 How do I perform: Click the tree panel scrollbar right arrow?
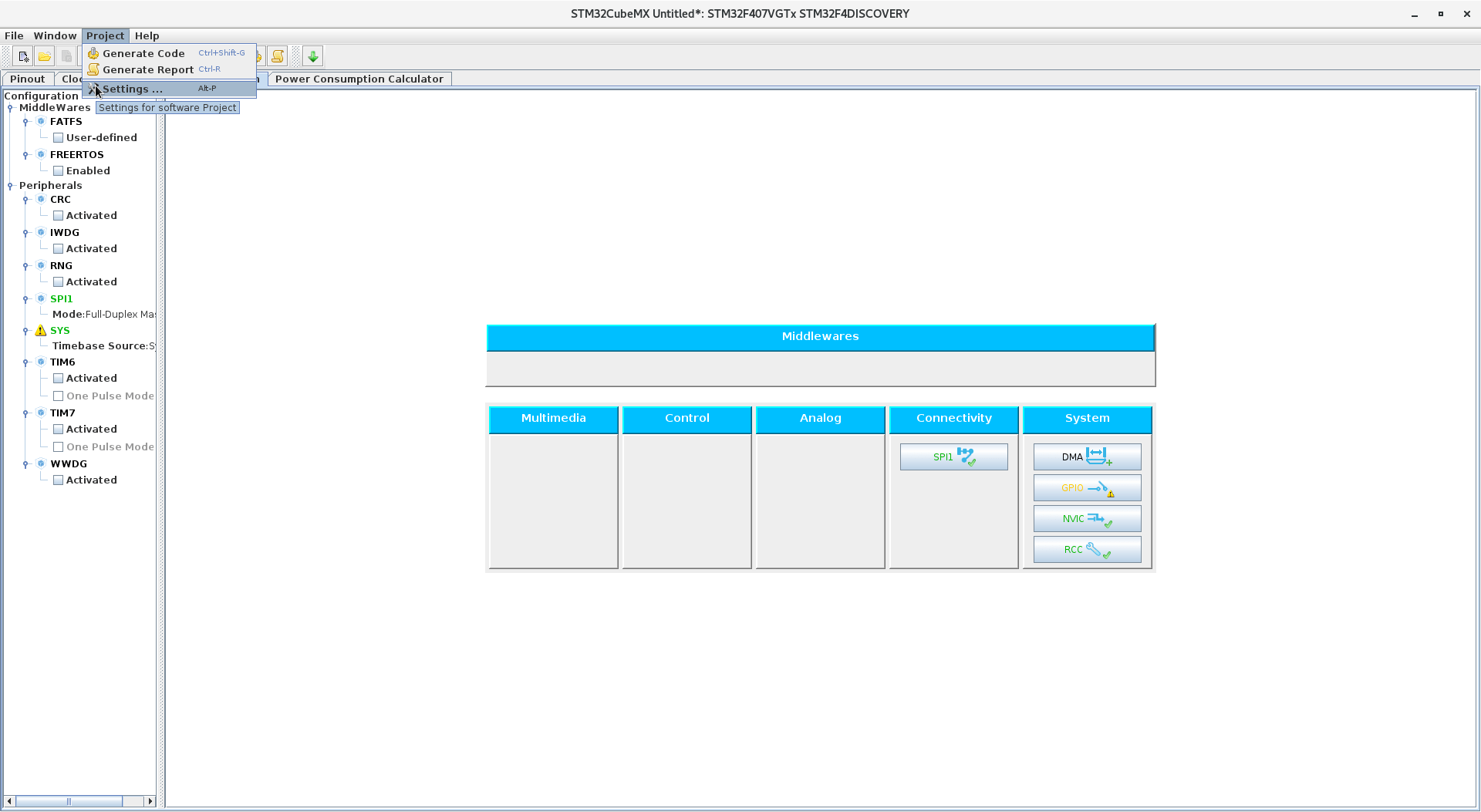pos(150,801)
